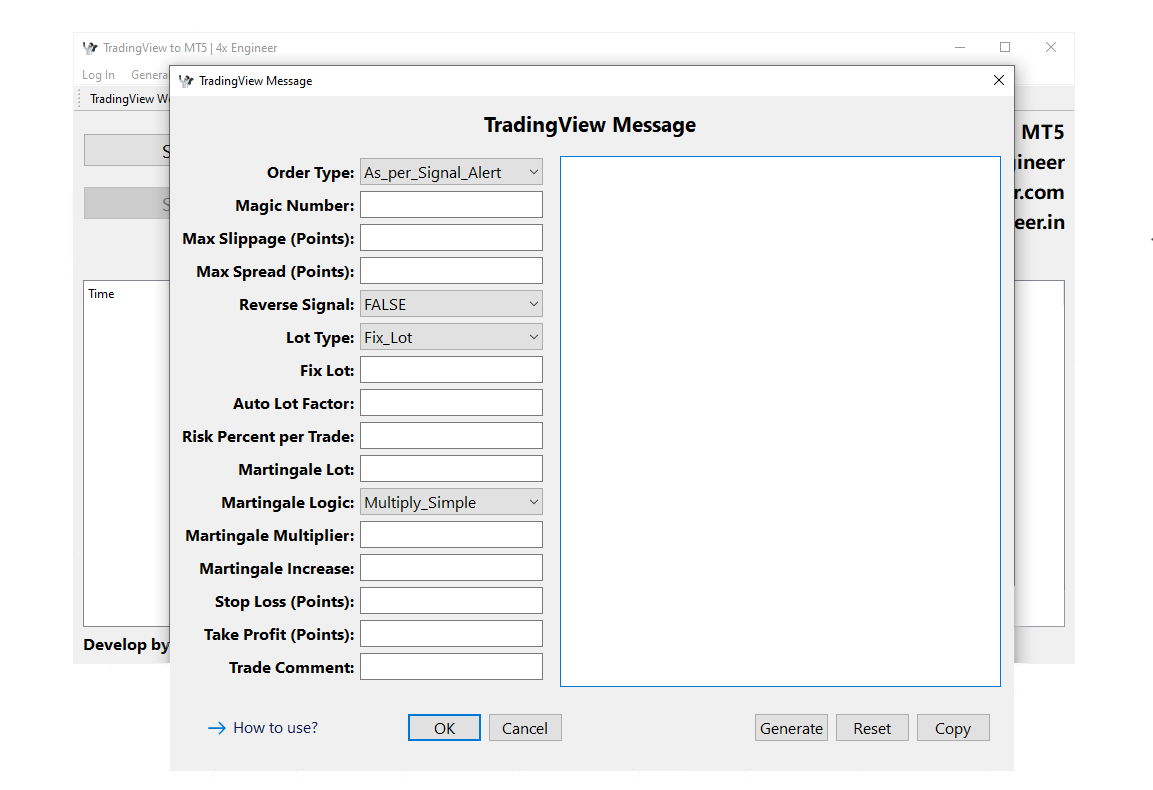Open the Log In menu in main window
The width and height of the screenshot is (1153, 790).
pos(99,75)
